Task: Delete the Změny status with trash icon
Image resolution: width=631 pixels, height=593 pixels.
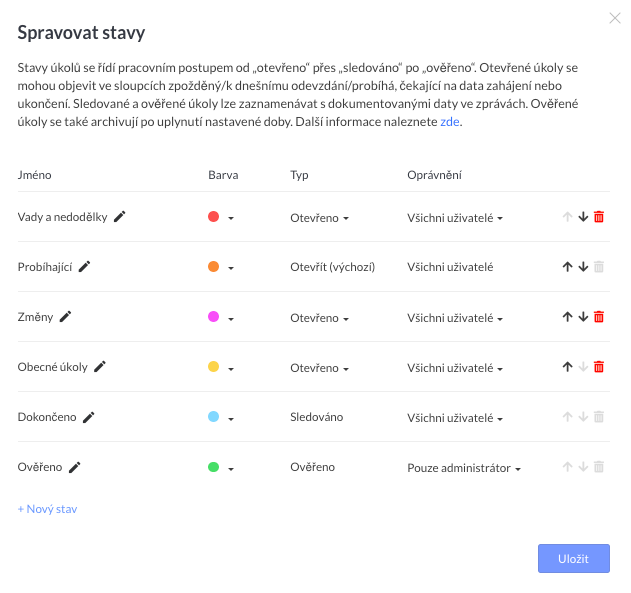Action: click(599, 317)
